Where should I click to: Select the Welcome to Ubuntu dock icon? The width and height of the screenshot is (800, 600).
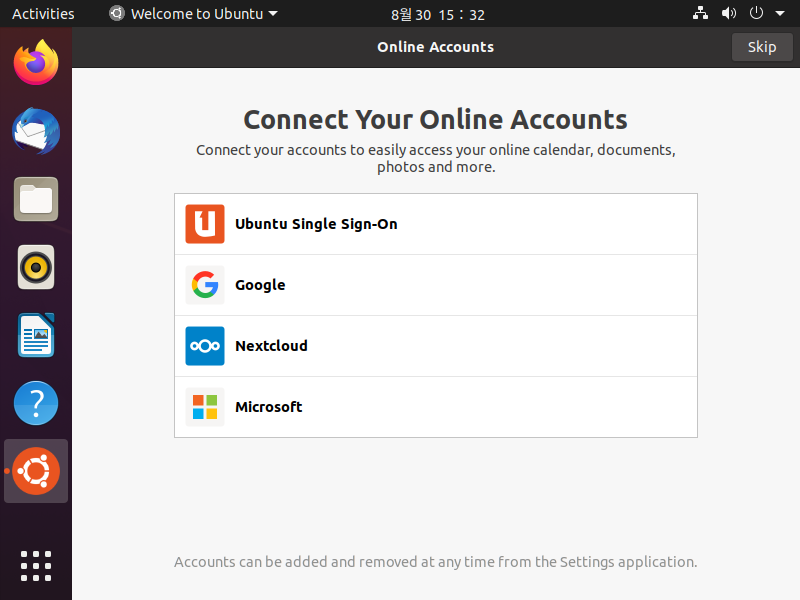(x=36, y=471)
